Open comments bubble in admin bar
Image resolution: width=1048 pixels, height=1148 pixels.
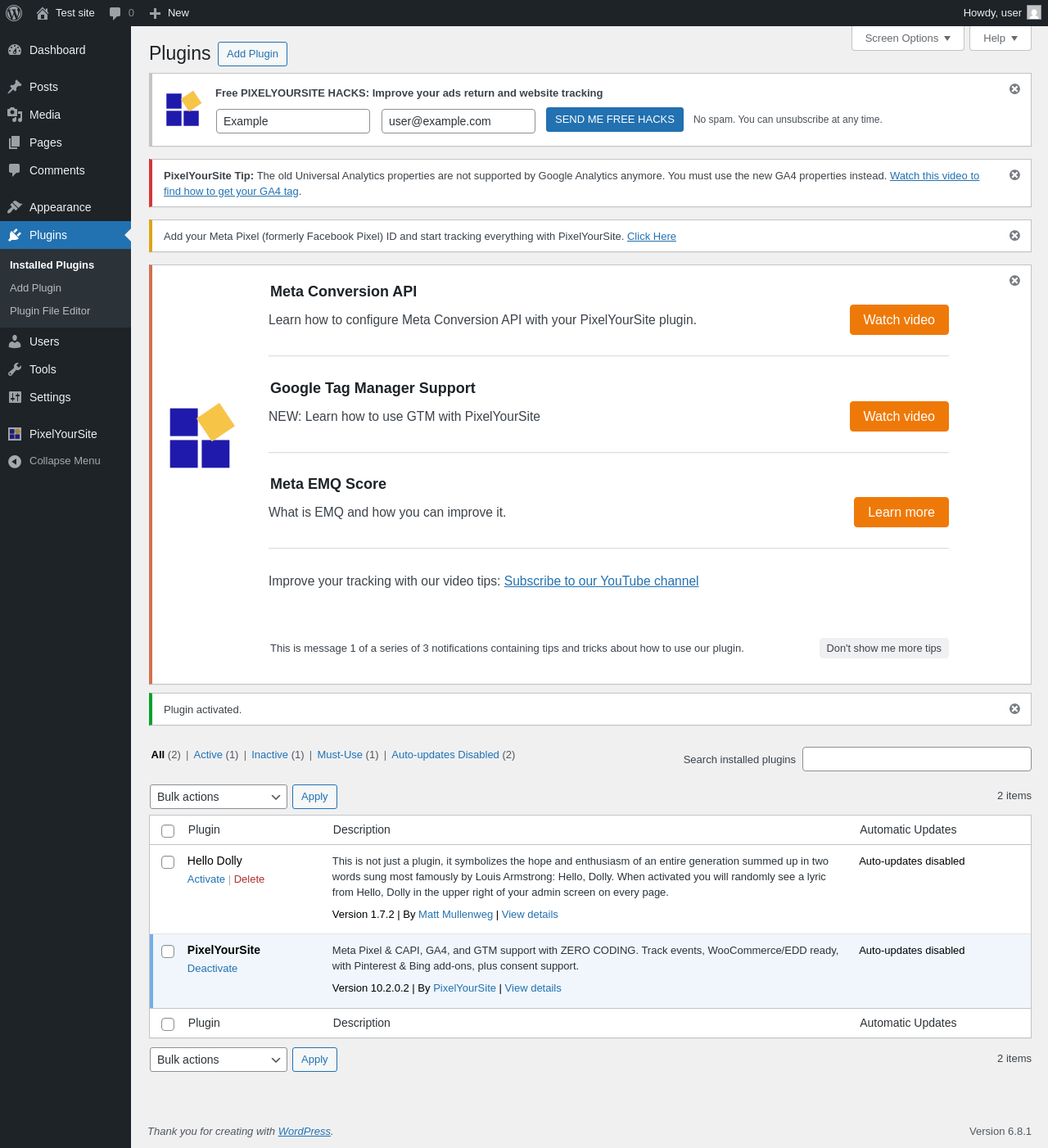tap(115, 13)
